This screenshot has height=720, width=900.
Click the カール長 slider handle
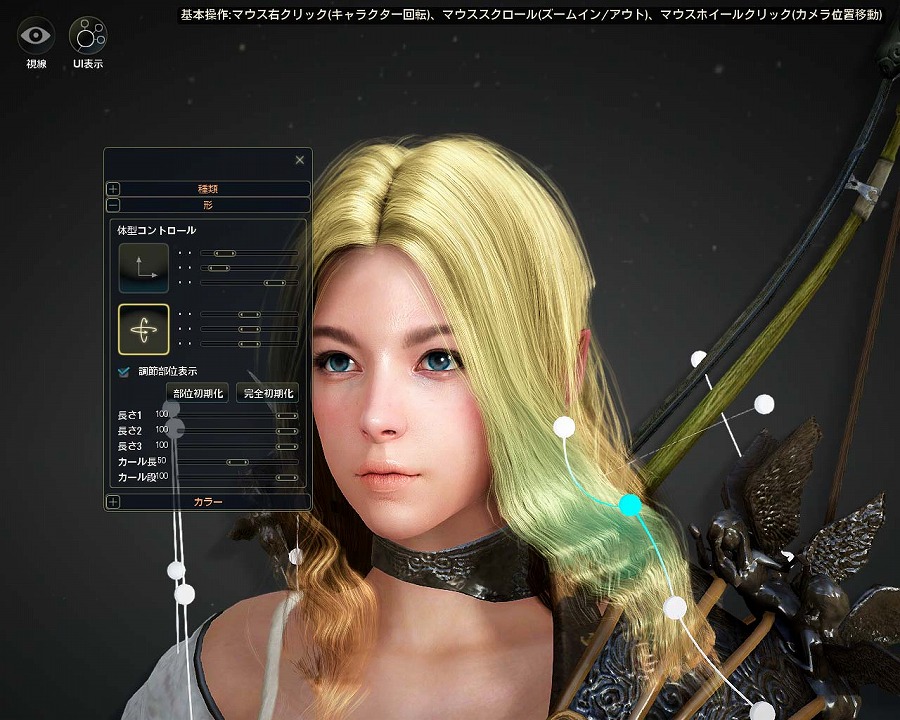pos(238,461)
